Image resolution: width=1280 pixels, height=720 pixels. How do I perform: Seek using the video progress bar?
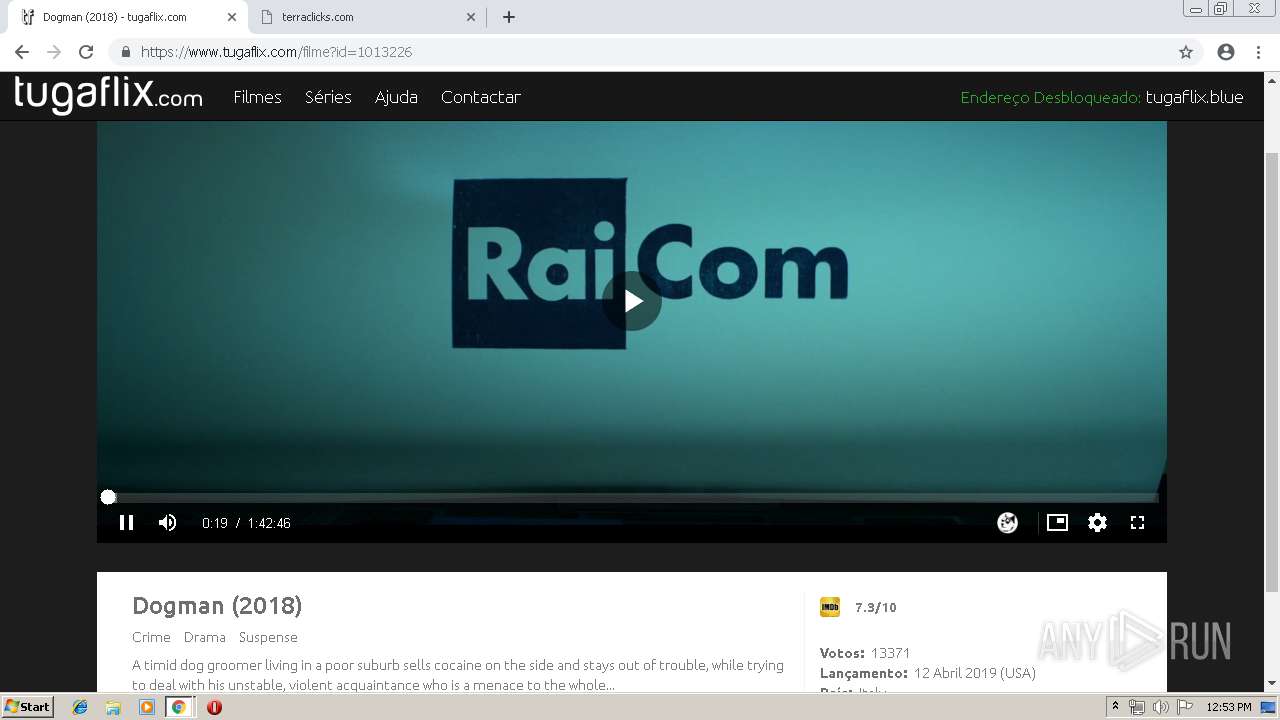coord(632,497)
